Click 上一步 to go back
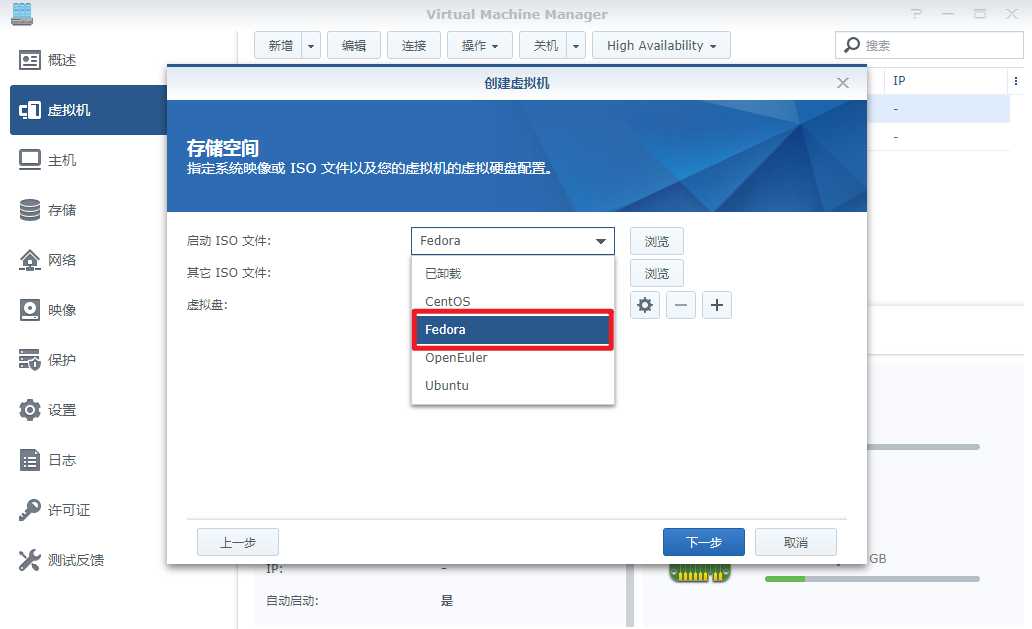Image resolution: width=1032 pixels, height=629 pixels. click(238, 542)
